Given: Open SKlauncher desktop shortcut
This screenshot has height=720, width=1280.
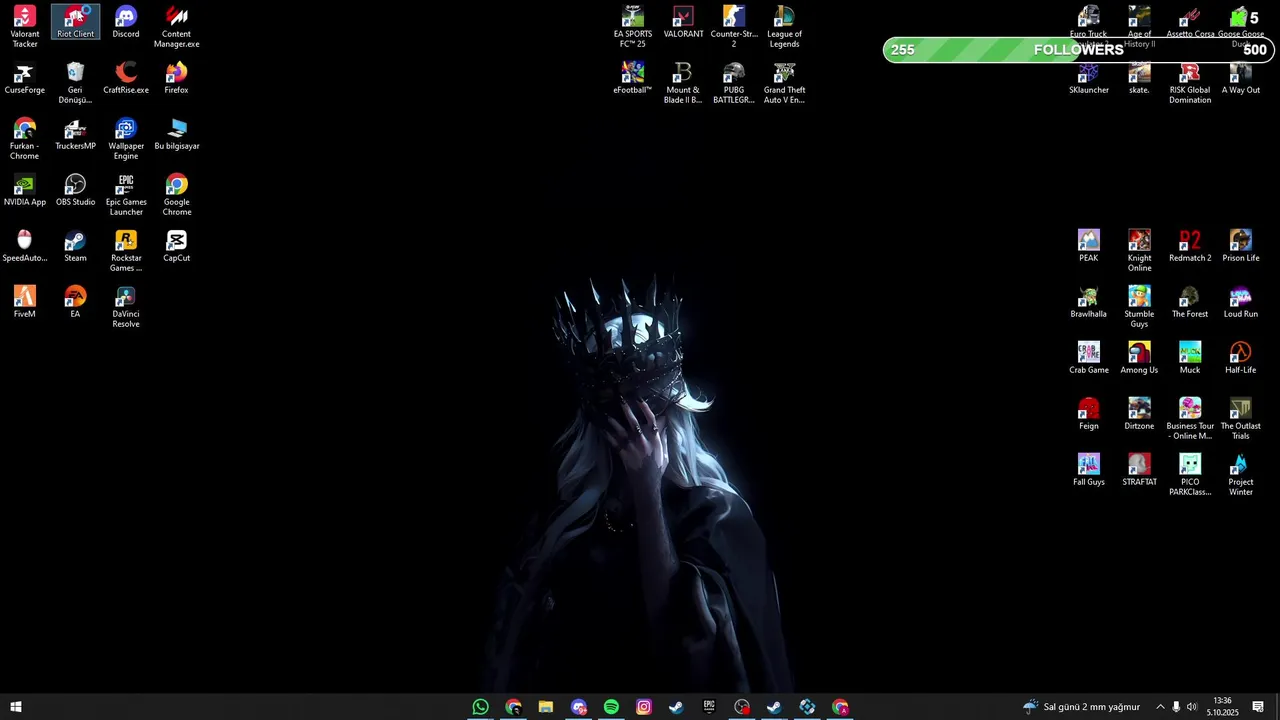Looking at the screenshot, I should click(x=1089, y=78).
